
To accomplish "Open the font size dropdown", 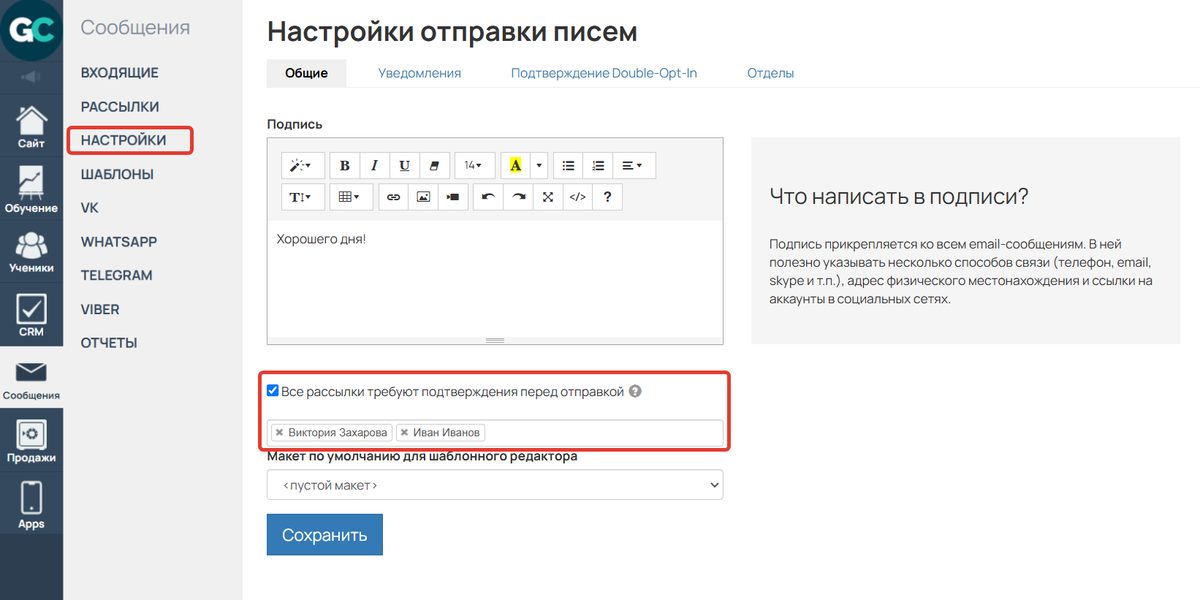I will tap(472, 165).
